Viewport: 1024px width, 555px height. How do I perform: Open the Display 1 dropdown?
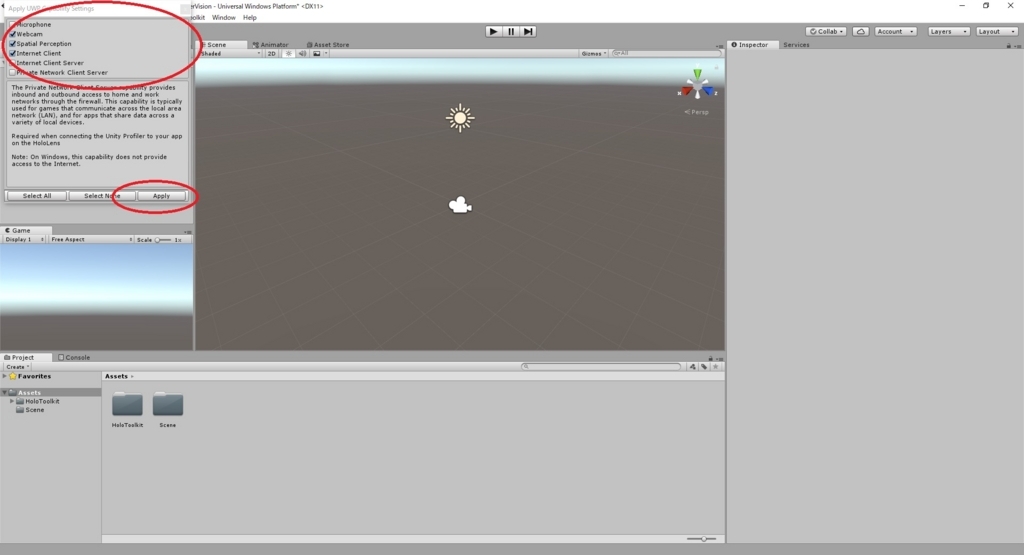(x=24, y=240)
